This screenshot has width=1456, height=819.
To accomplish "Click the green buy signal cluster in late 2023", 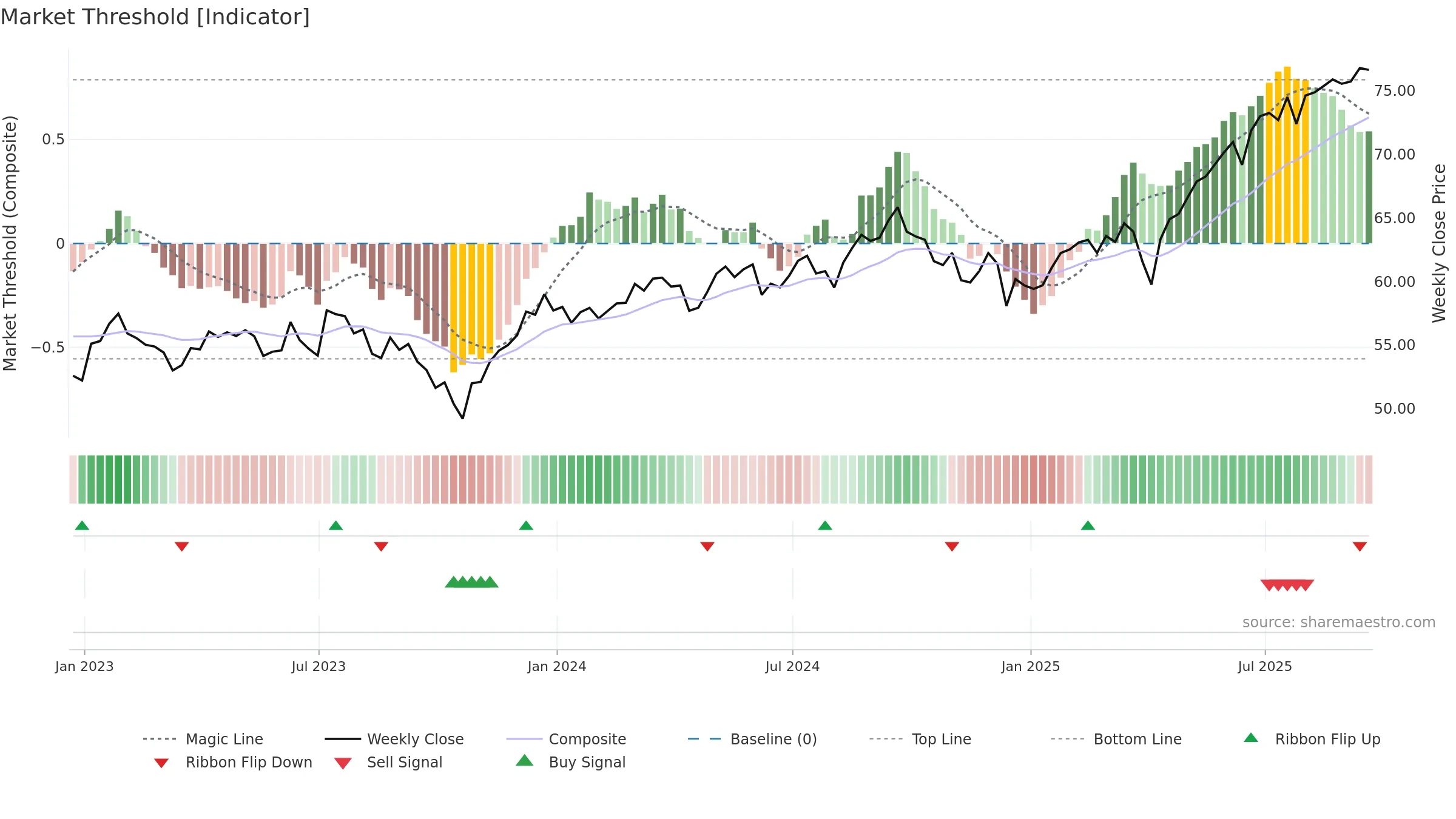I will 471,582.
